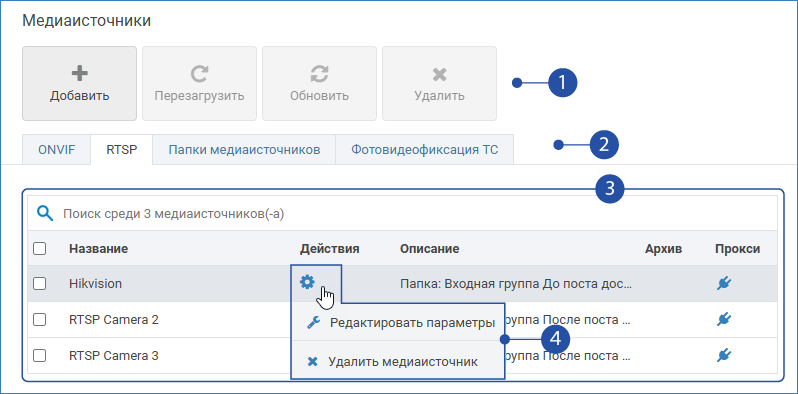The height and width of the screenshot is (394, 798).
Task: Select the Hikvision name cell
Action: [95, 284]
